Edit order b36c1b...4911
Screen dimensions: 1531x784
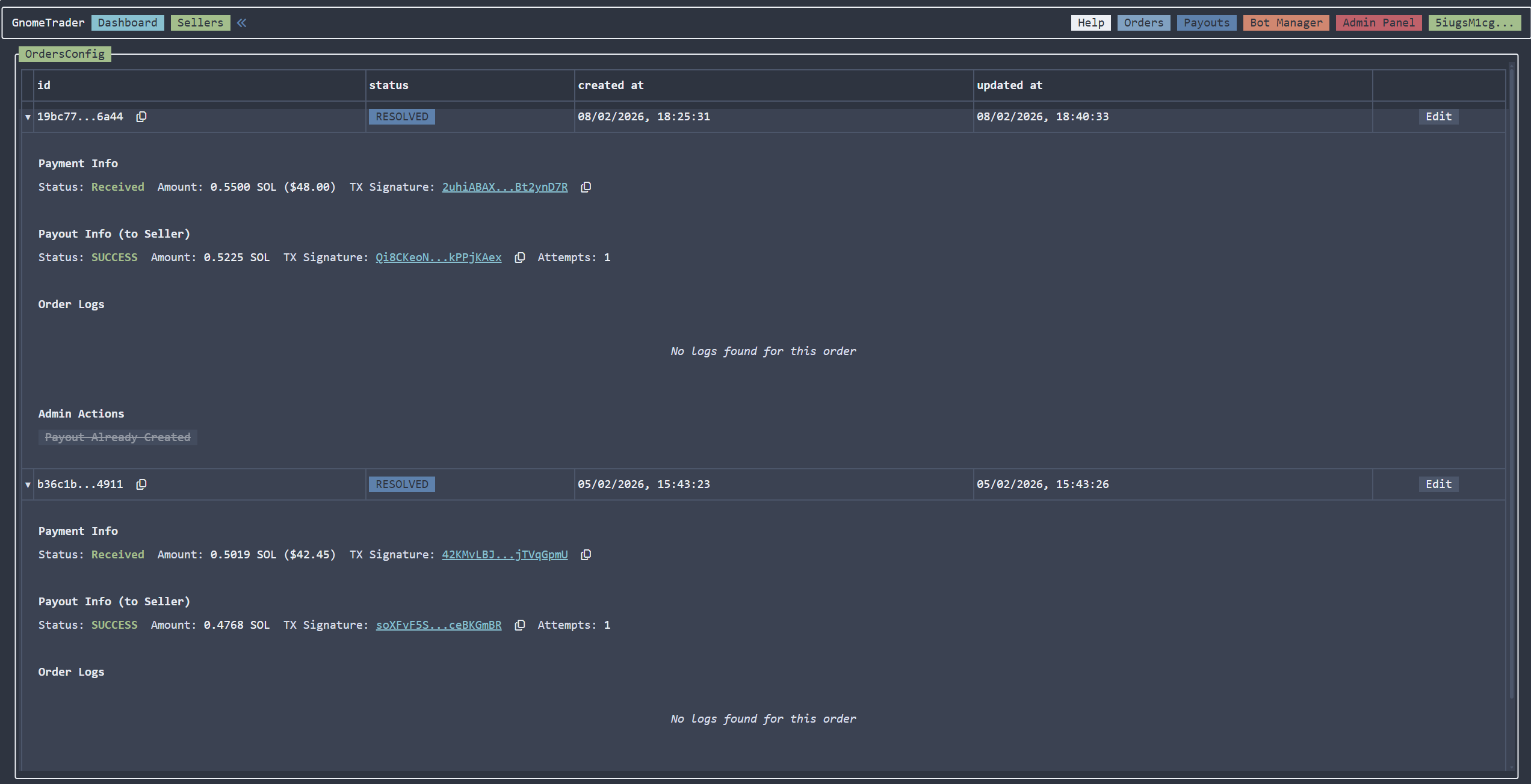(1438, 484)
